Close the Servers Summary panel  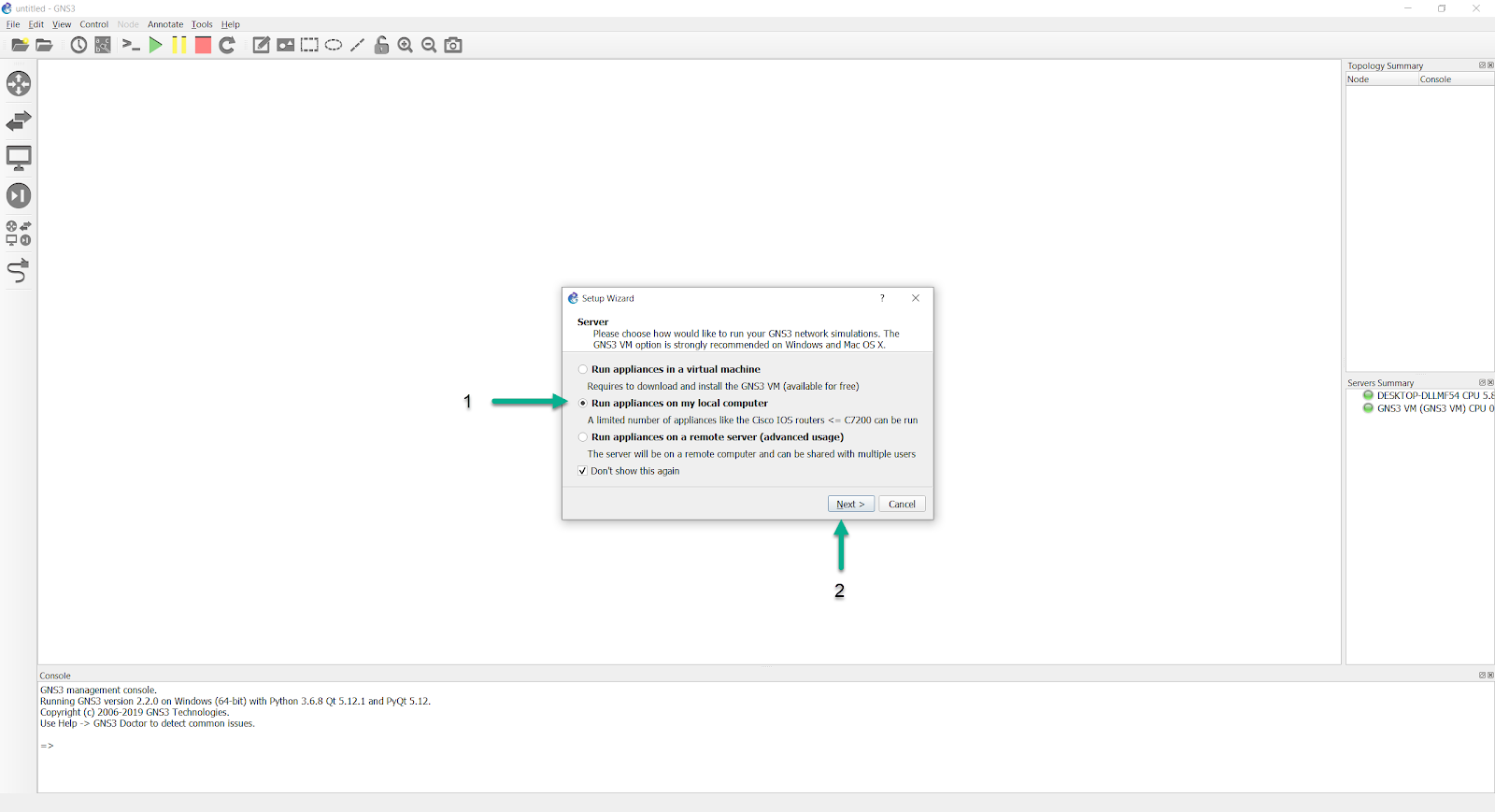pos(1490,382)
